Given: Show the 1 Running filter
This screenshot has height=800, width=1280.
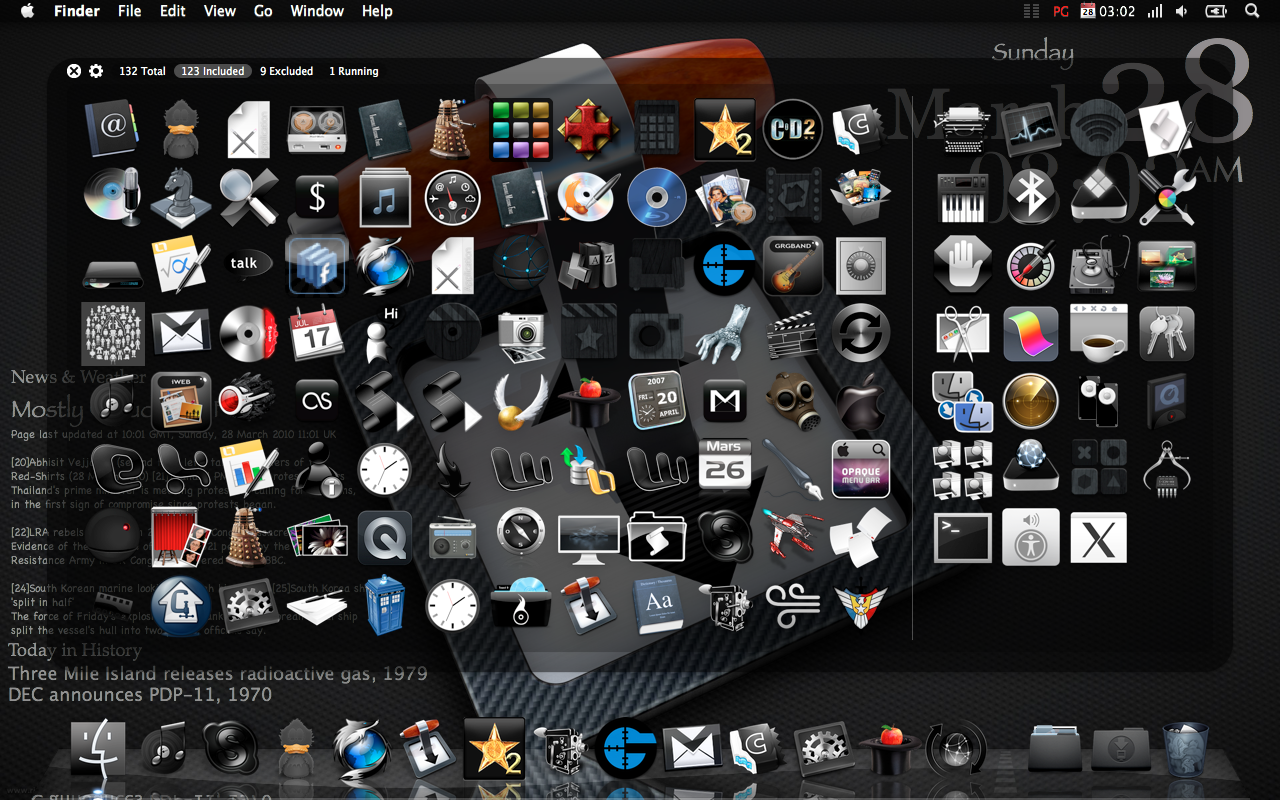Looking at the screenshot, I should pos(353,72).
